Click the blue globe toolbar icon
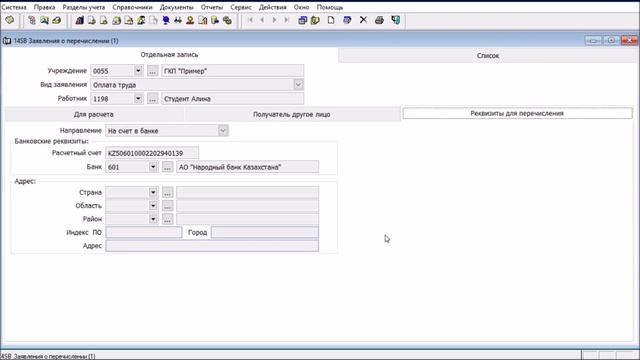Image resolution: width=640 pixels, height=360 pixels. click(166, 20)
